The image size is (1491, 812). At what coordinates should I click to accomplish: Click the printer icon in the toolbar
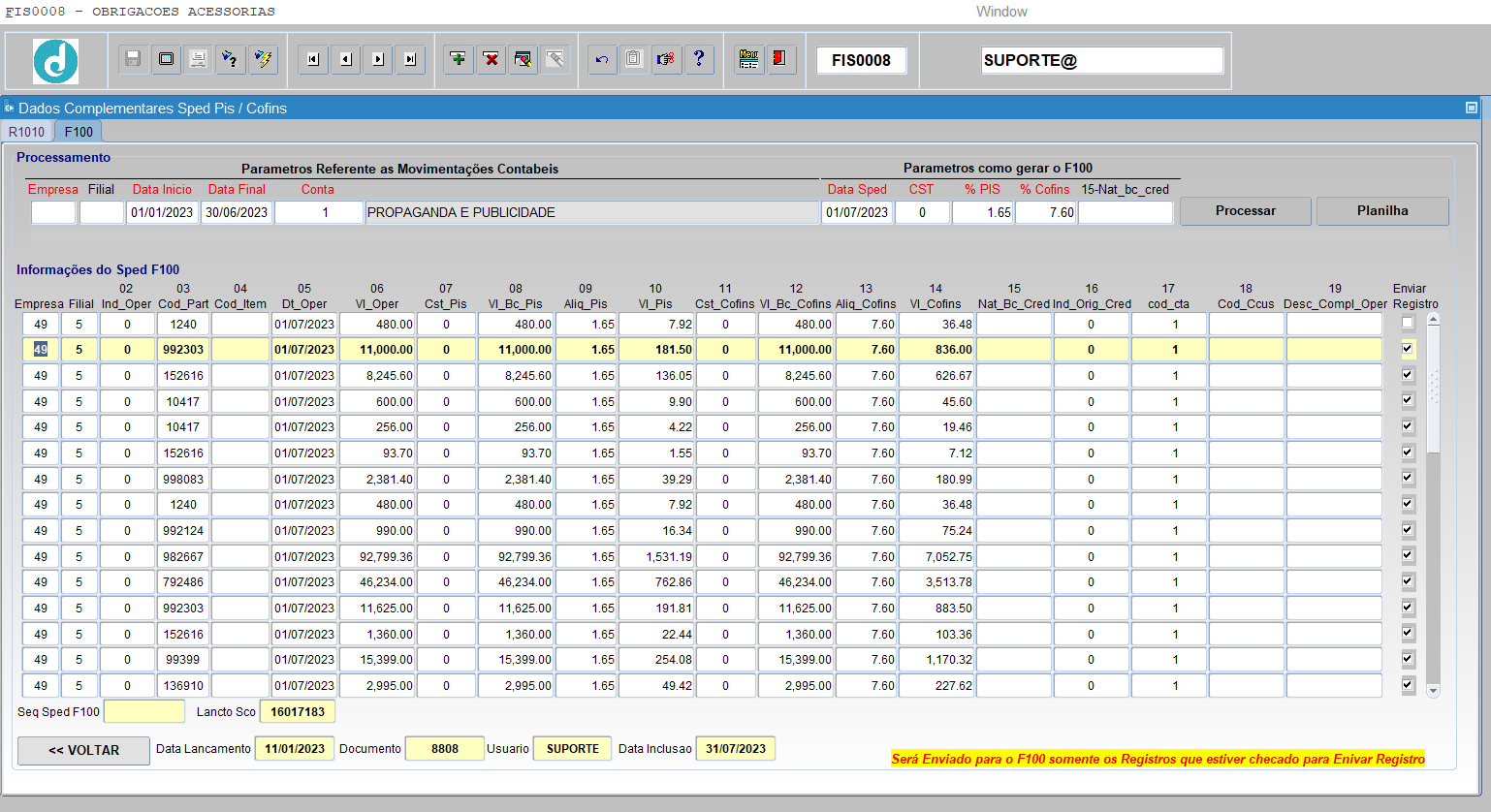pyautogui.click(x=199, y=59)
